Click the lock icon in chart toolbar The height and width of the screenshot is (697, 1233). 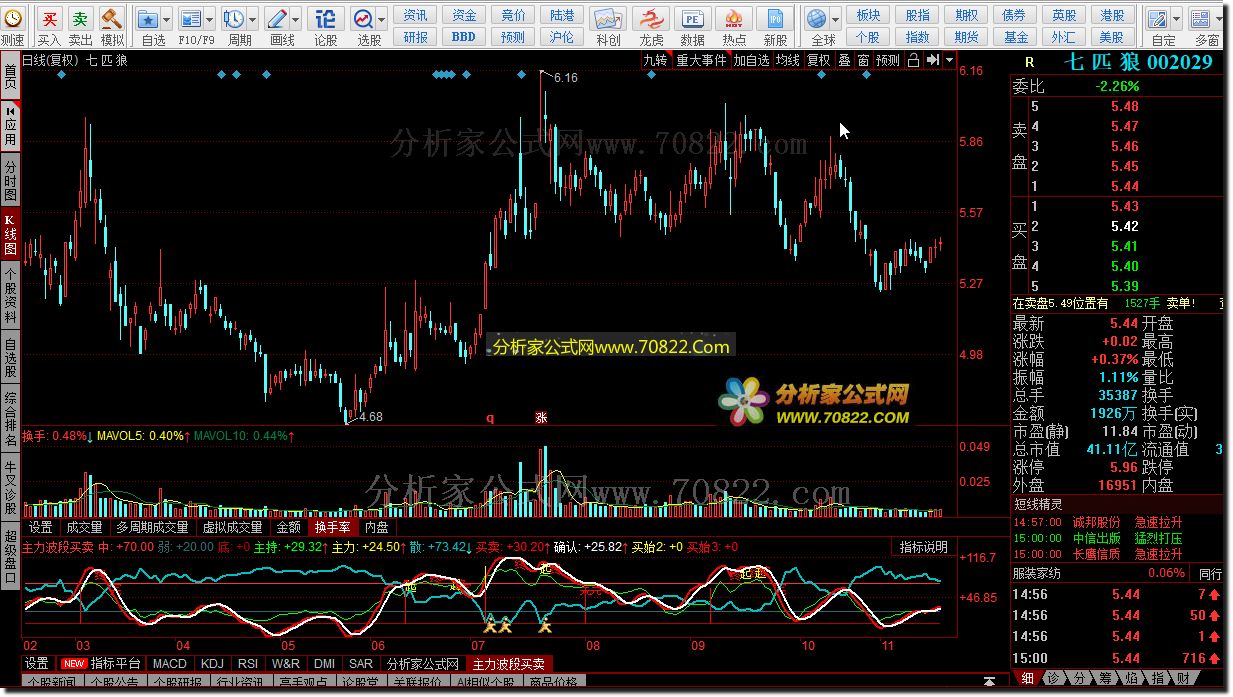coord(913,60)
